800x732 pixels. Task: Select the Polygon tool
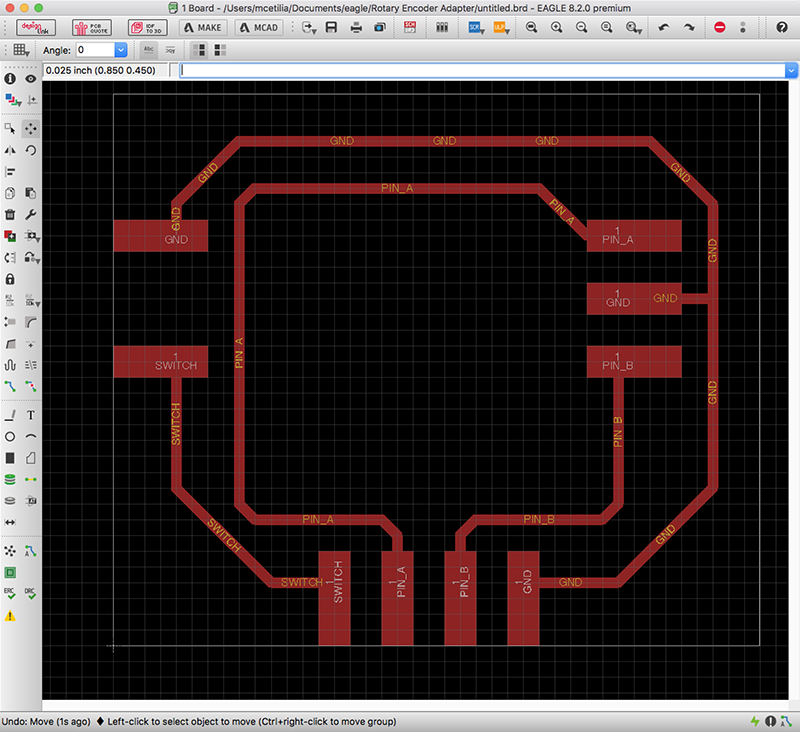[31, 458]
